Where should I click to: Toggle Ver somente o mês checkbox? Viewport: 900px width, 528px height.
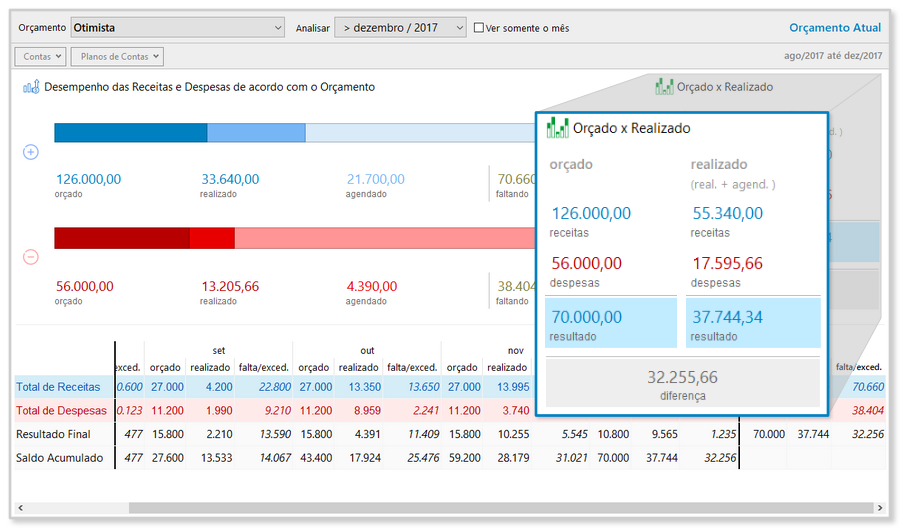479,28
